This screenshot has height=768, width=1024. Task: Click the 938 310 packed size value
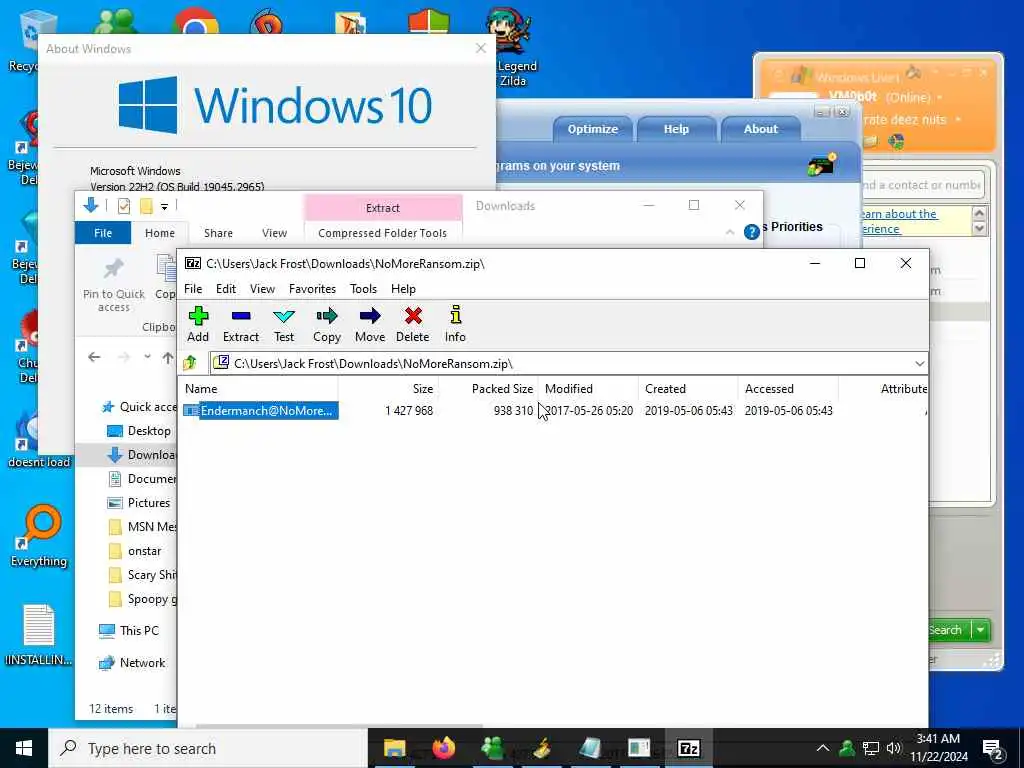tap(513, 411)
